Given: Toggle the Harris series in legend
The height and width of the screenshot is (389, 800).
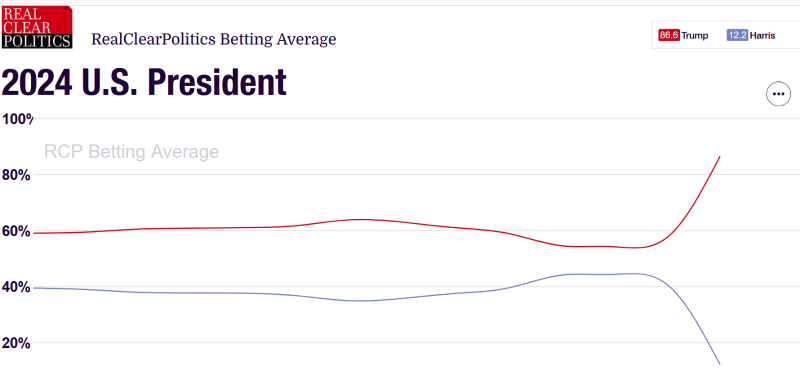Looking at the screenshot, I should pos(751,36).
